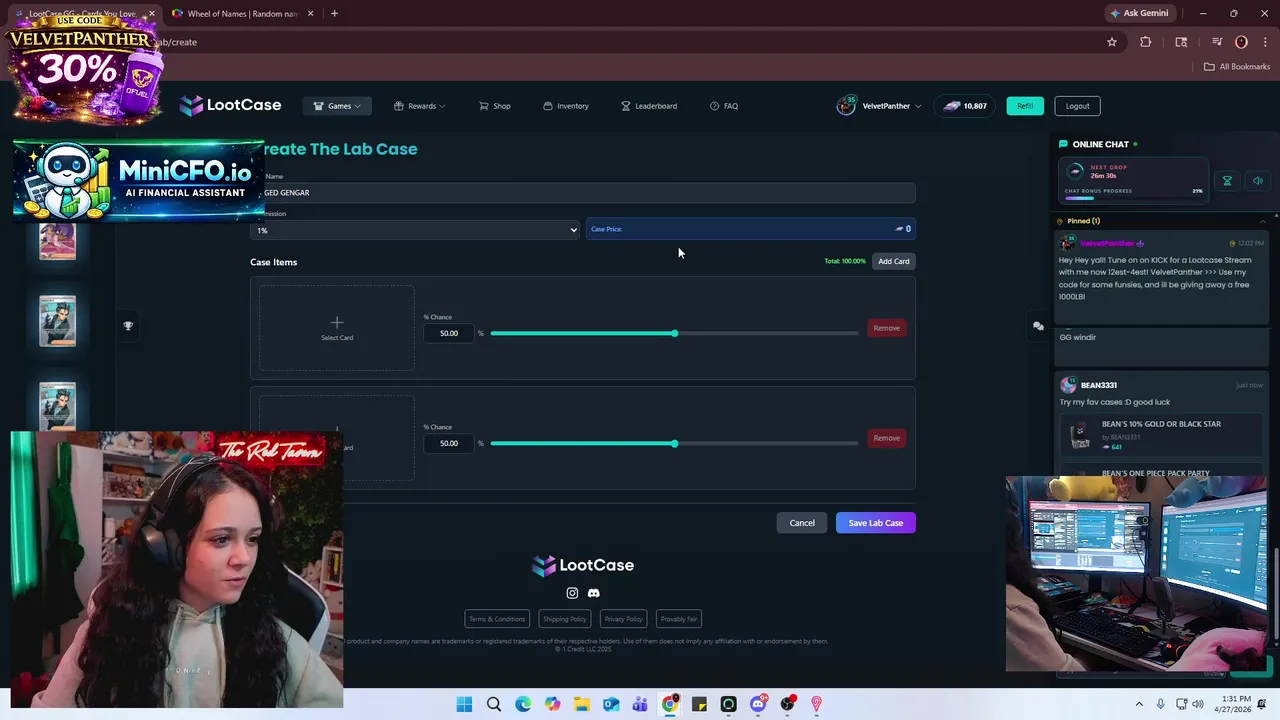Open Microsoft Edge from taskbar
Viewport: 1280px width, 720px height.
pos(523,705)
